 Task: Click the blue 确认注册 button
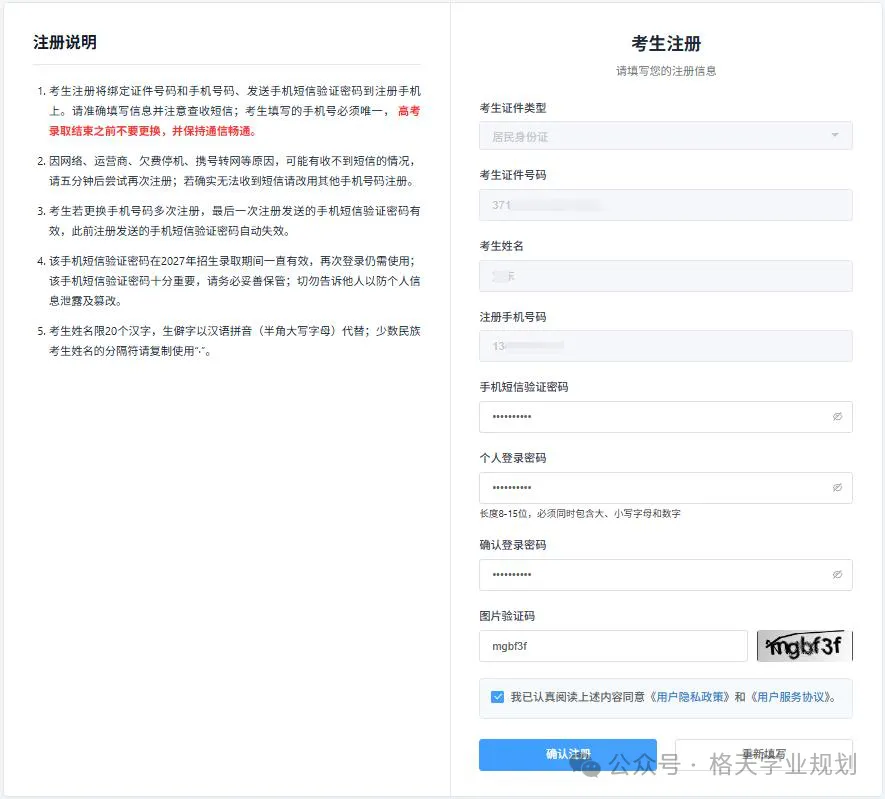coord(568,754)
